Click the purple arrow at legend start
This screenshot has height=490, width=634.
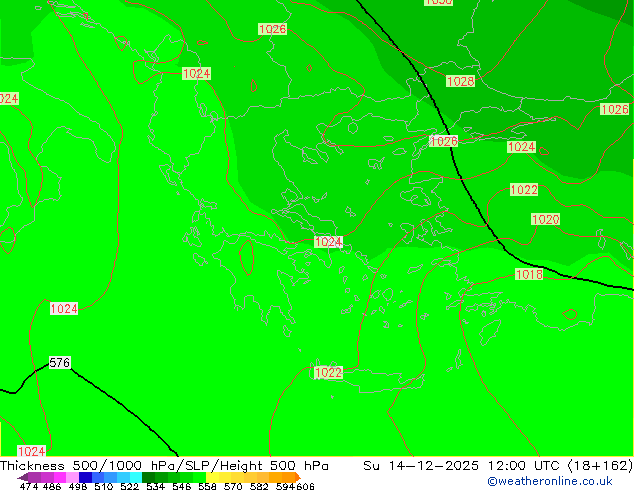pos(23,477)
